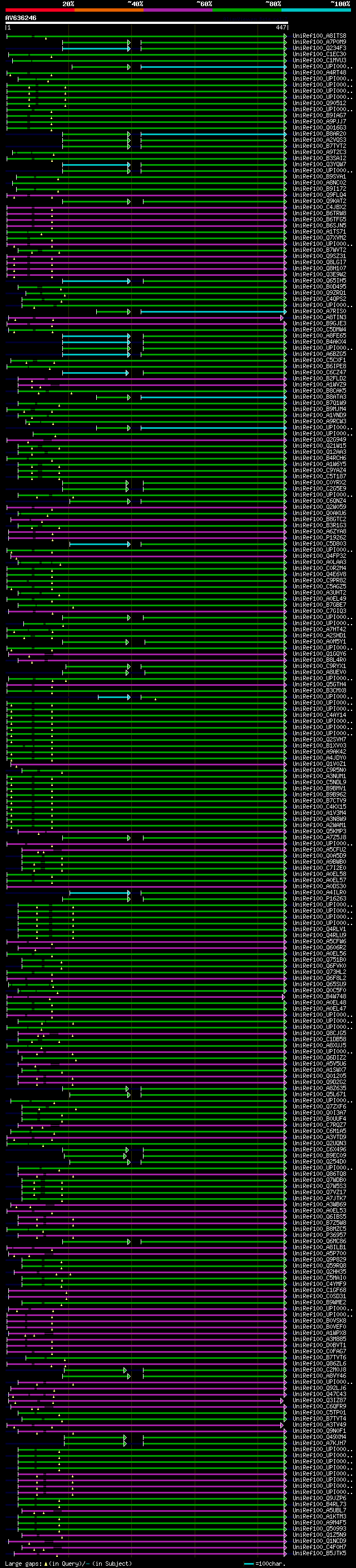Pick the UniRef100_Q7XVM2 subject label
The image size is (356, 1568).
319,238
